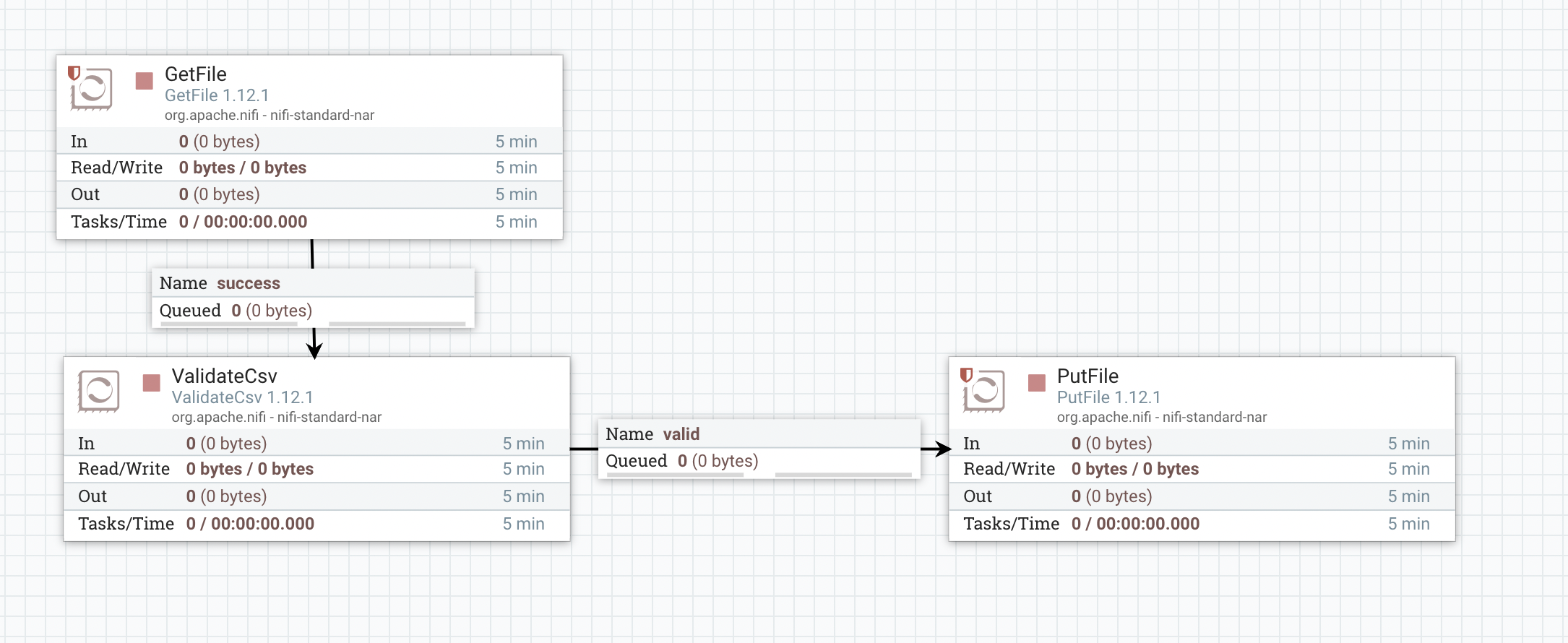Viewport: 1568px width, 643px height.
Task: Click the In row of GetFile
Action: pyautogui.click(x=309, y=142)
